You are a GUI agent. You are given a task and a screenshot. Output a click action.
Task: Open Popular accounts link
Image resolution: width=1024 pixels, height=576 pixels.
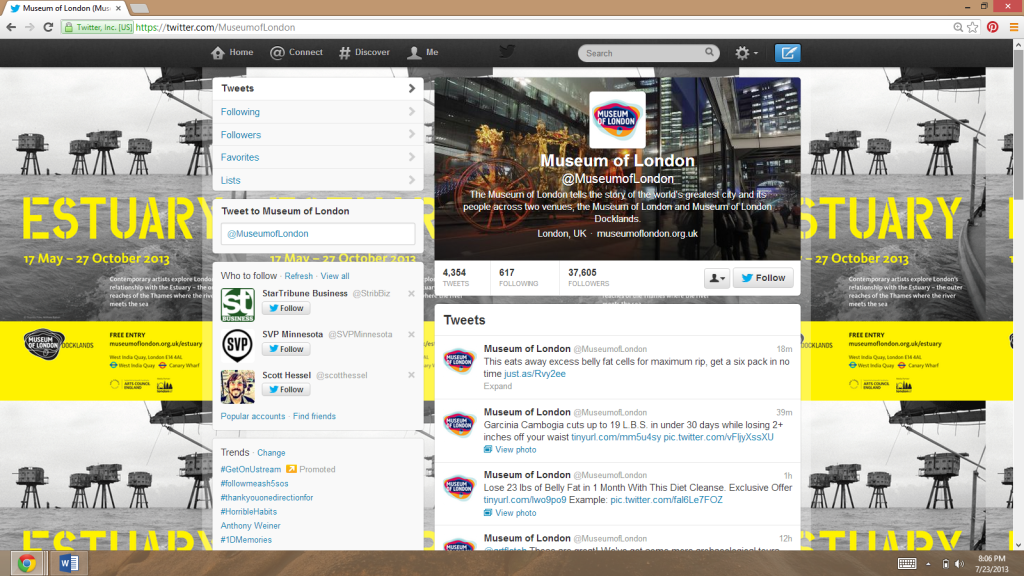pyautogui.click(x=253, y=417)
